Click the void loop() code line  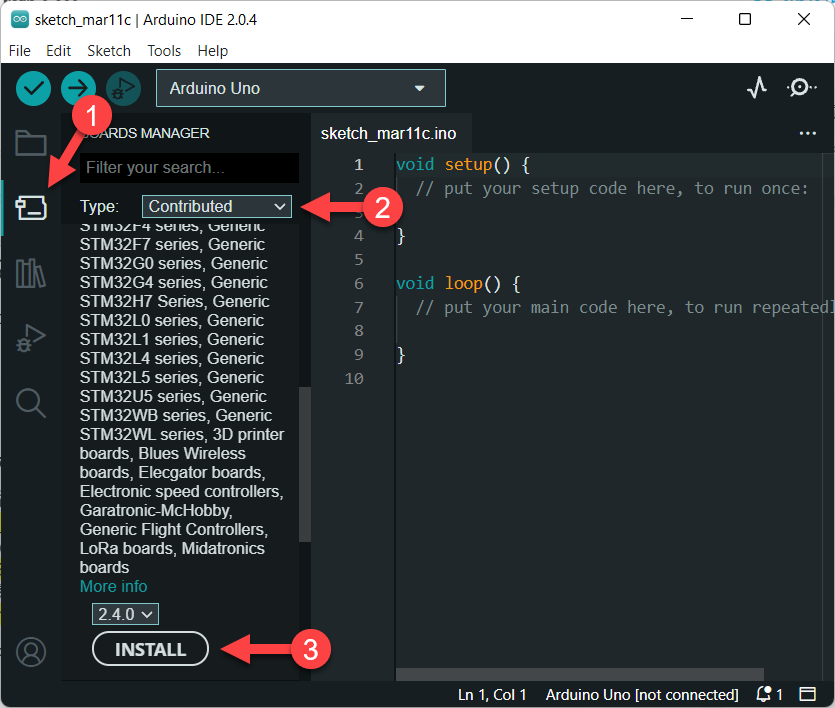pos(458,283)
